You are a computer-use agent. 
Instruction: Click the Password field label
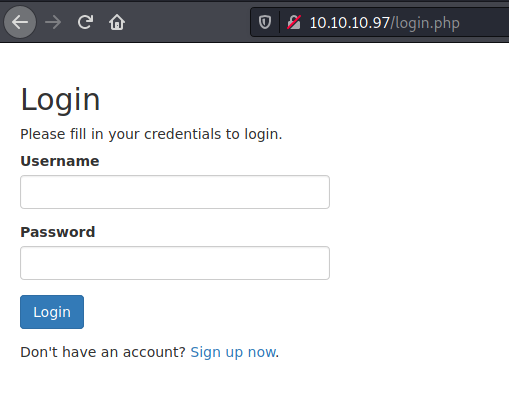click(x=58, y=232)
